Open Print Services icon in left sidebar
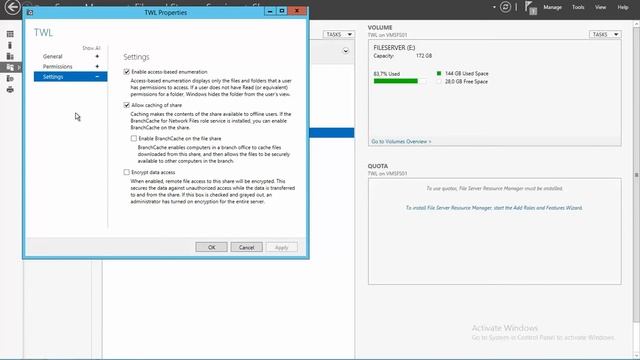The height and width of the screenshot is (360, 640). point(10,89)
